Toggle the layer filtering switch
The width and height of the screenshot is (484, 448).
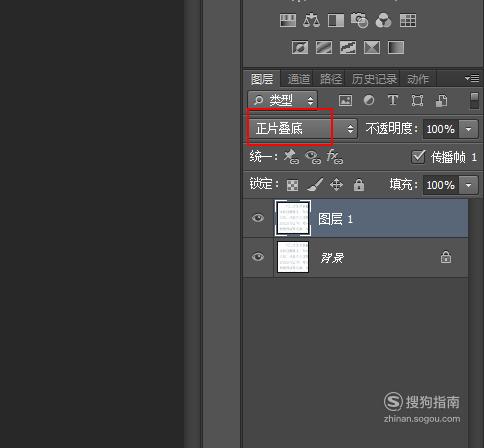tap(474, 101)
